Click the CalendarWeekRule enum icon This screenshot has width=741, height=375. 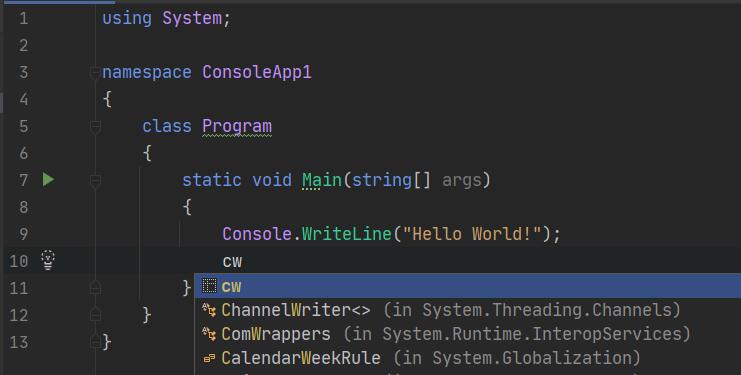(x=209, y=358)
